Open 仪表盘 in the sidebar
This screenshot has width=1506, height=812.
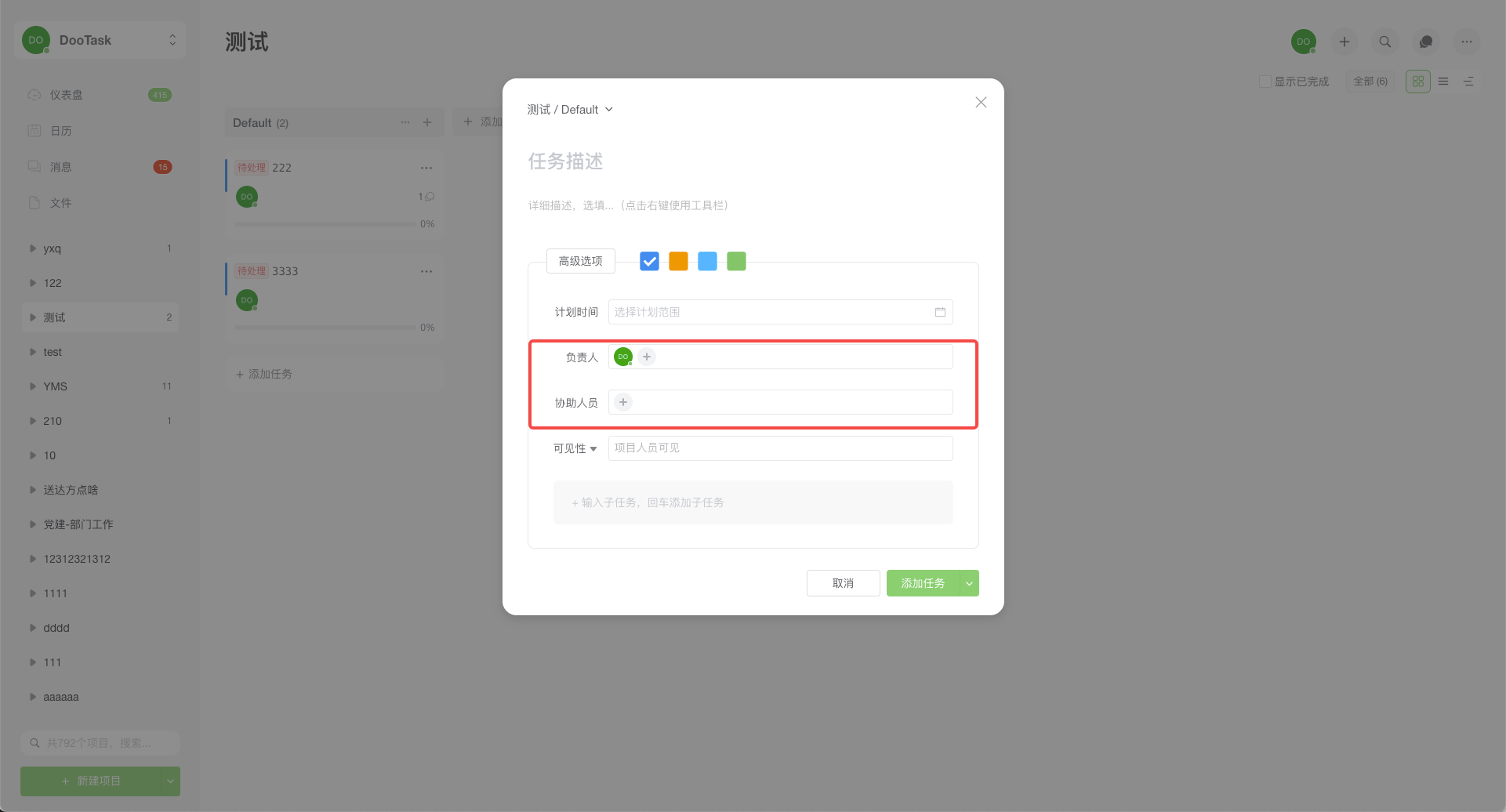point(67,95)
